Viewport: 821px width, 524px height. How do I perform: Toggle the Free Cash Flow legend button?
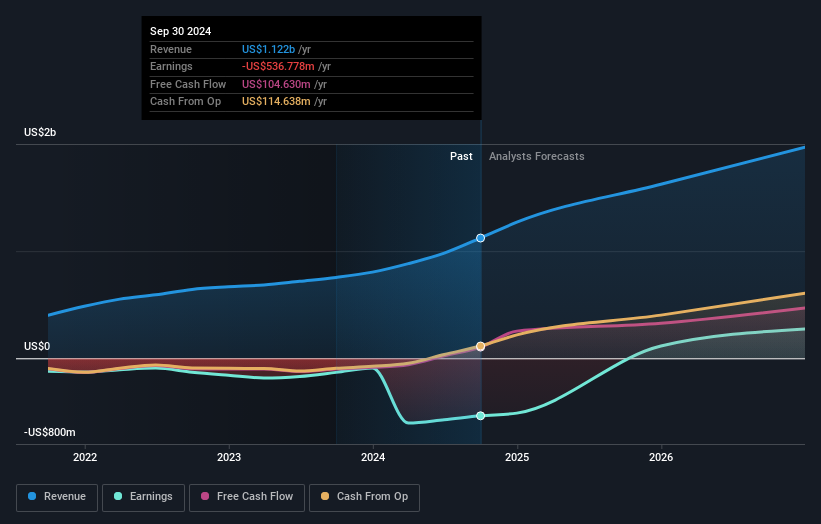coord(247,497)
